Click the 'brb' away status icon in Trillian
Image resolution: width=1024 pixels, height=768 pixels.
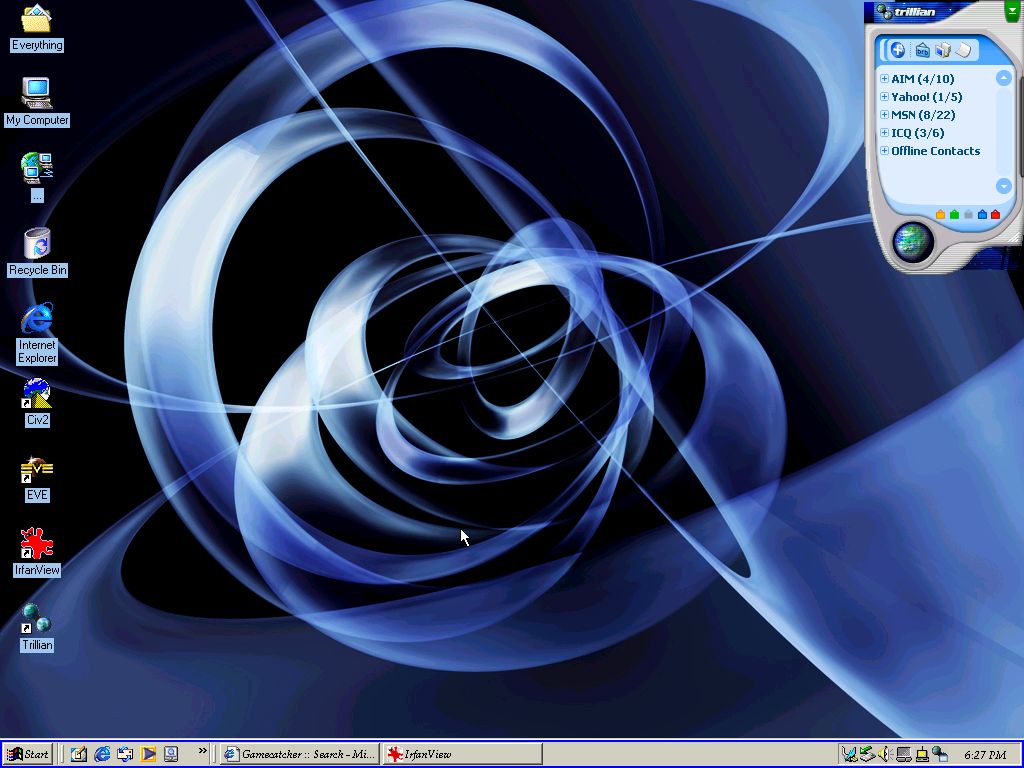point(922,50)
